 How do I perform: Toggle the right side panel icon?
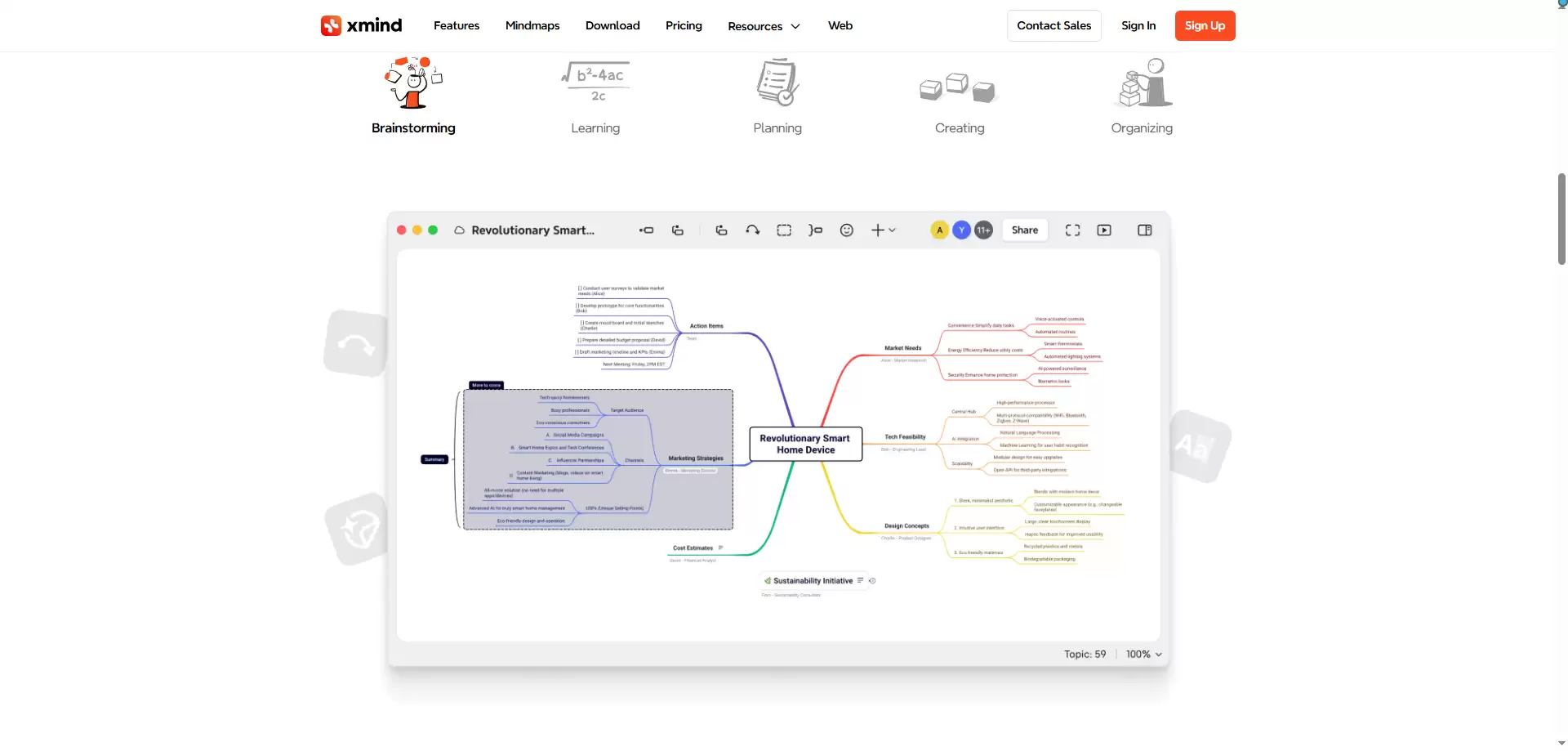coord(1145,230)
